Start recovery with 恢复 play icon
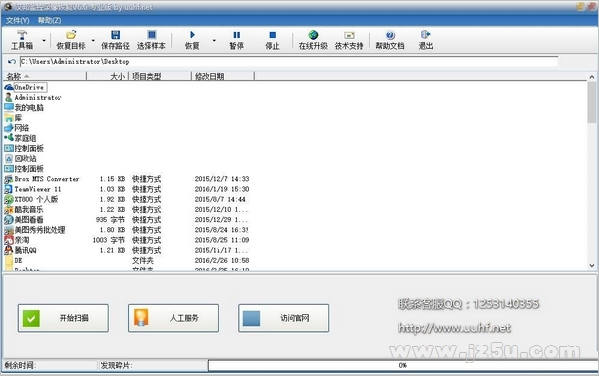 [192, 35]
